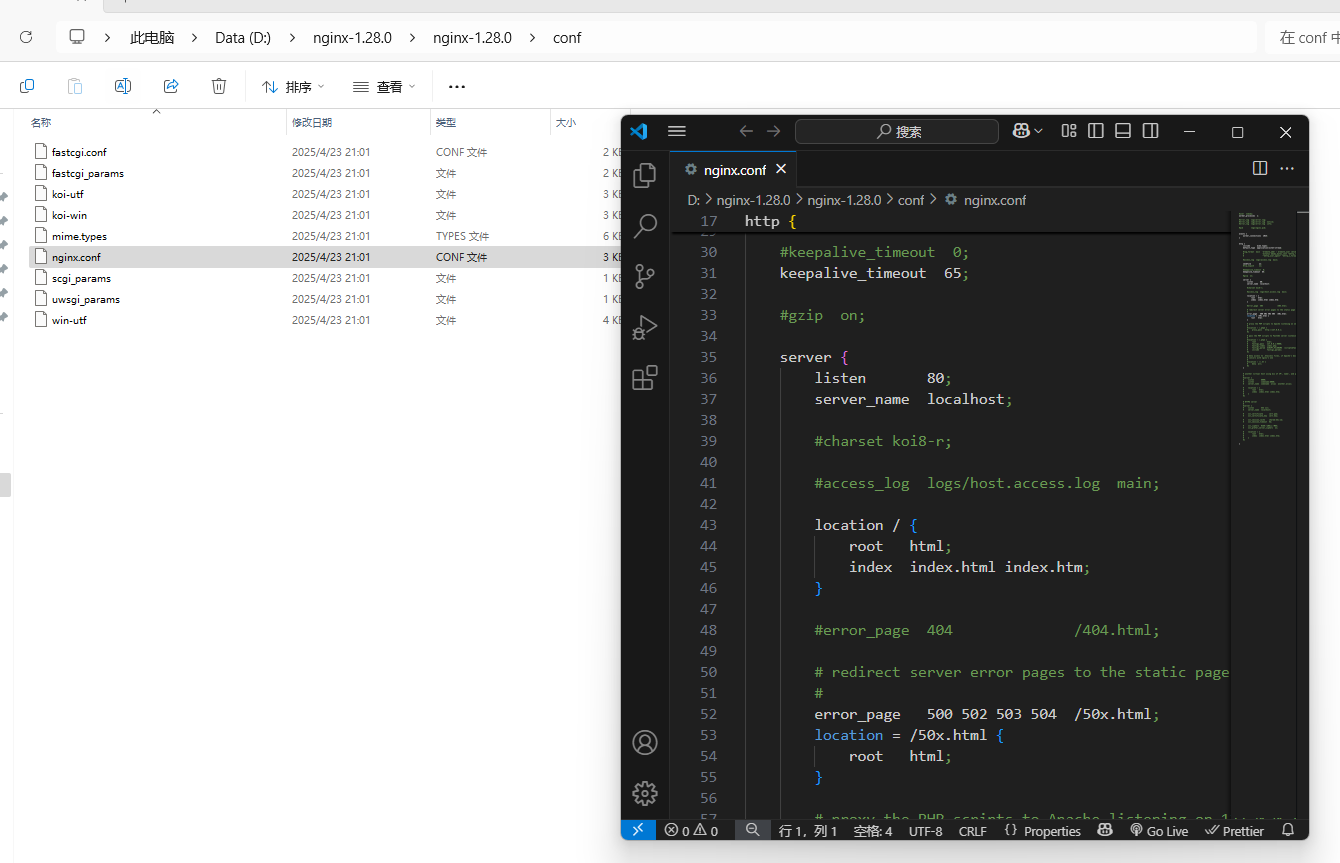Viewport: 1340px width, 863px height.
Task: Click the conf breadcrumb in VS Code
Action: tap(911, 200)
